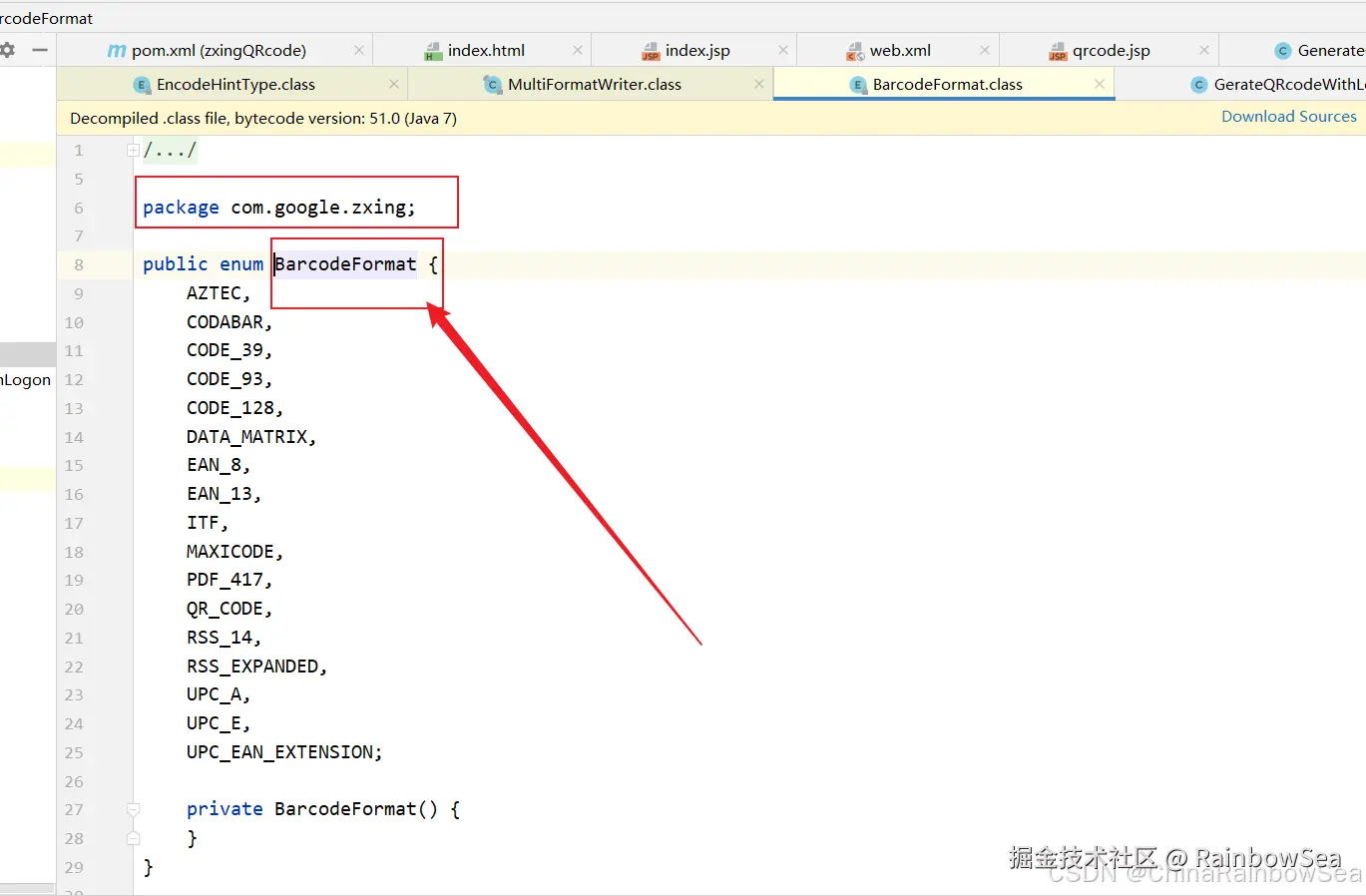
Task: Close the BarcodeFormat.class tab
Action: click(1100, 85)
